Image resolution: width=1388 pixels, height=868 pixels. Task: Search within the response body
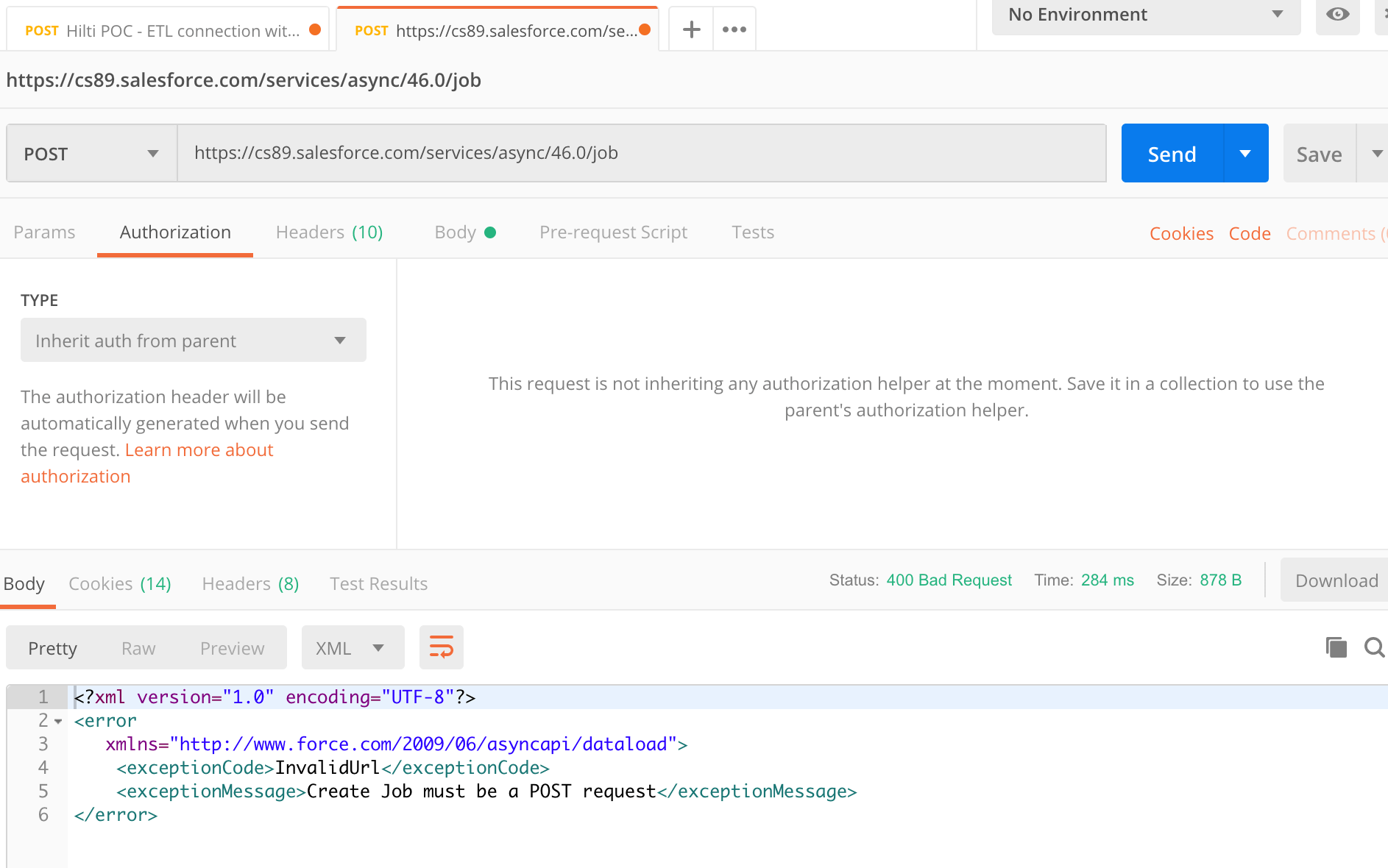coord(1374,647)
